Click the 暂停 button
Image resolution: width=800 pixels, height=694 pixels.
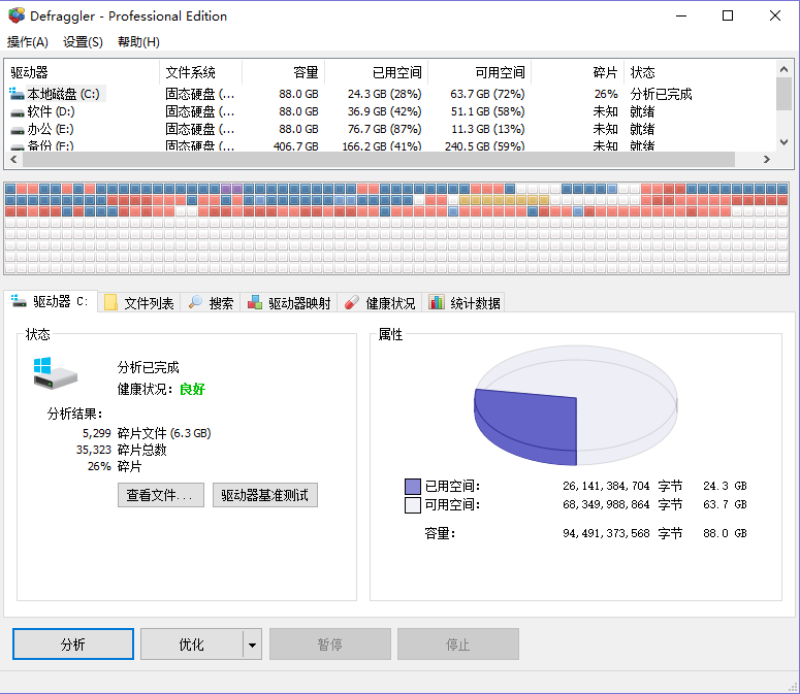coord(330,644)
